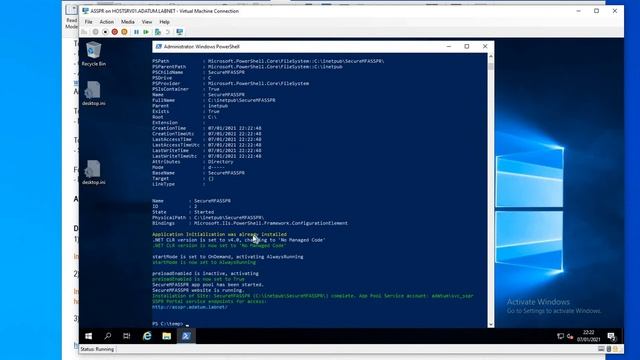Maximize the Virtual Machine Connection window
The width and height of the screenshot is (640, 360).
(596, 11)
